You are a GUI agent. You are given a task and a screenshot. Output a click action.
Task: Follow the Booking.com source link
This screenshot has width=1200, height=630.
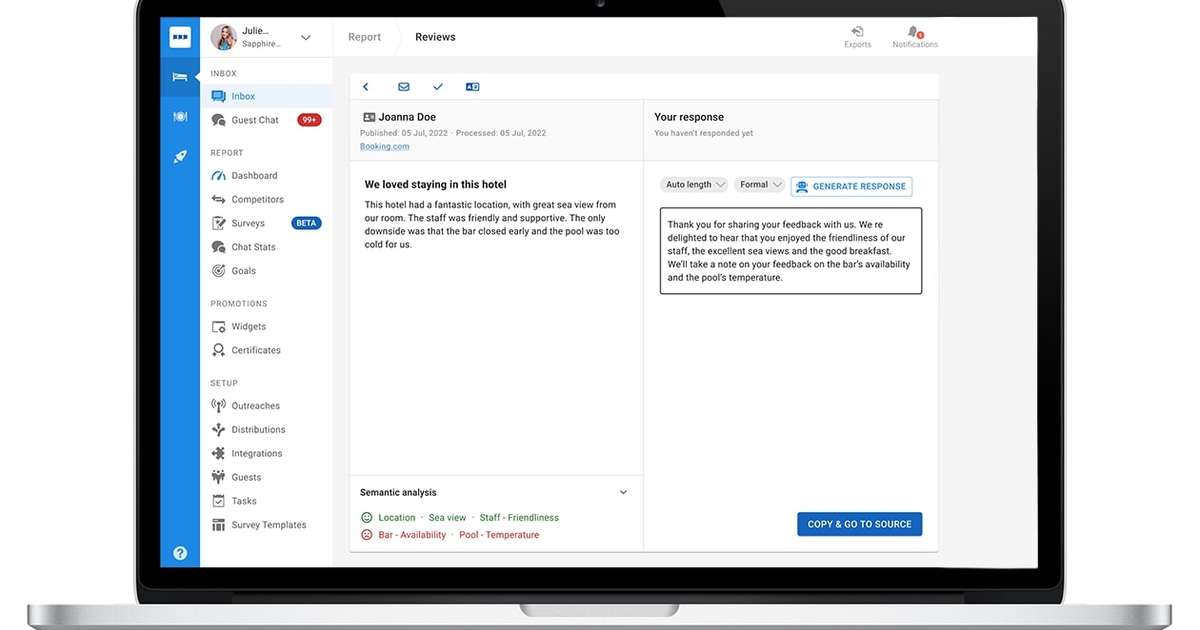[x=384, y=147]
